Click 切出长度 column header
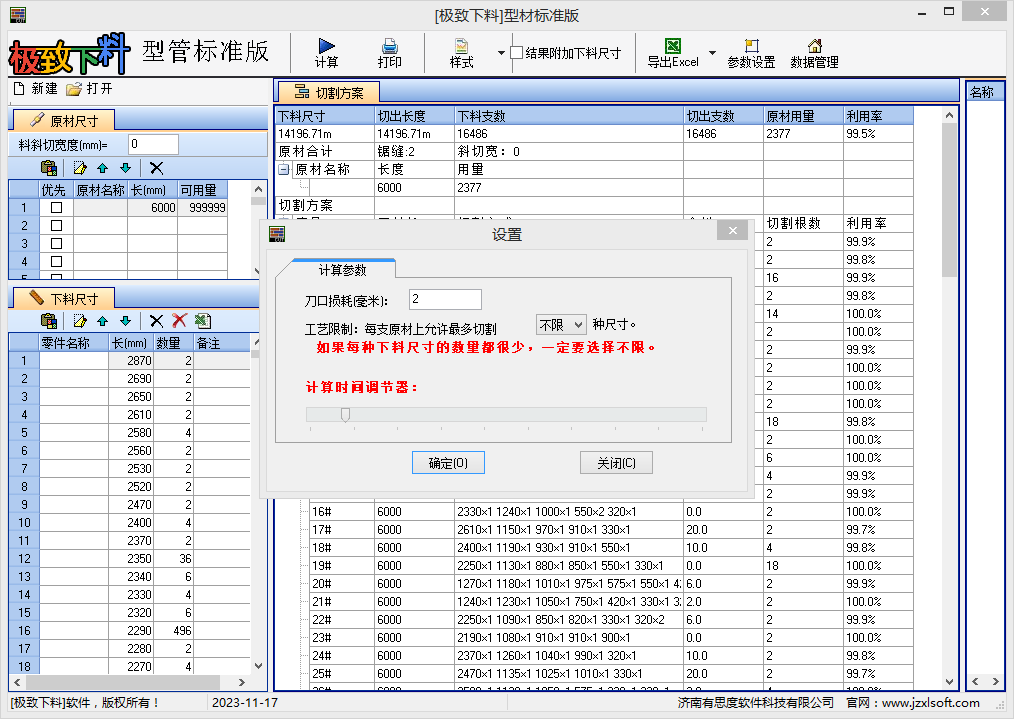 point(415,116)
